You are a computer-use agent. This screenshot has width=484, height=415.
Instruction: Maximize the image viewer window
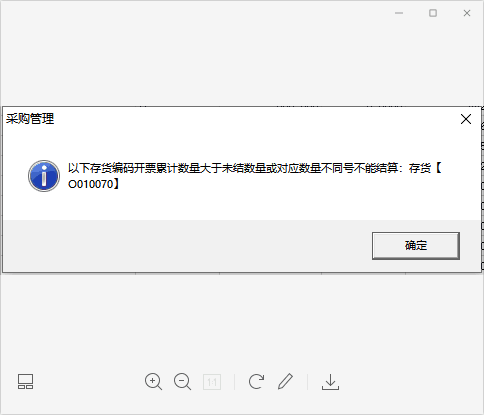pos(433,13)
